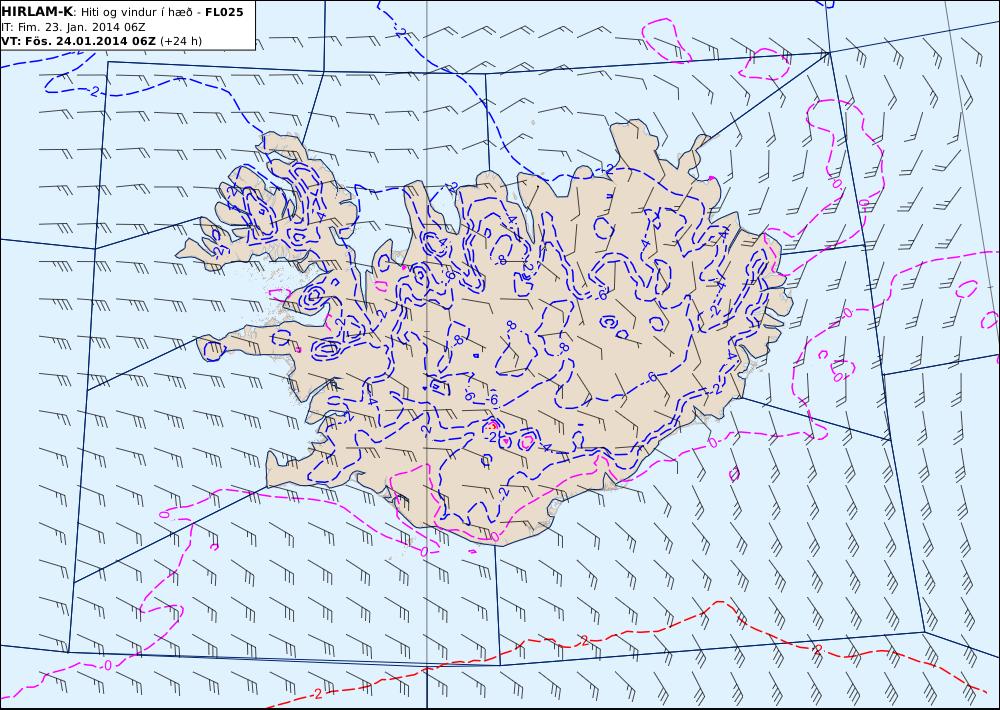Click the HIRLAM-K model name in legend

tap(37, 12)
